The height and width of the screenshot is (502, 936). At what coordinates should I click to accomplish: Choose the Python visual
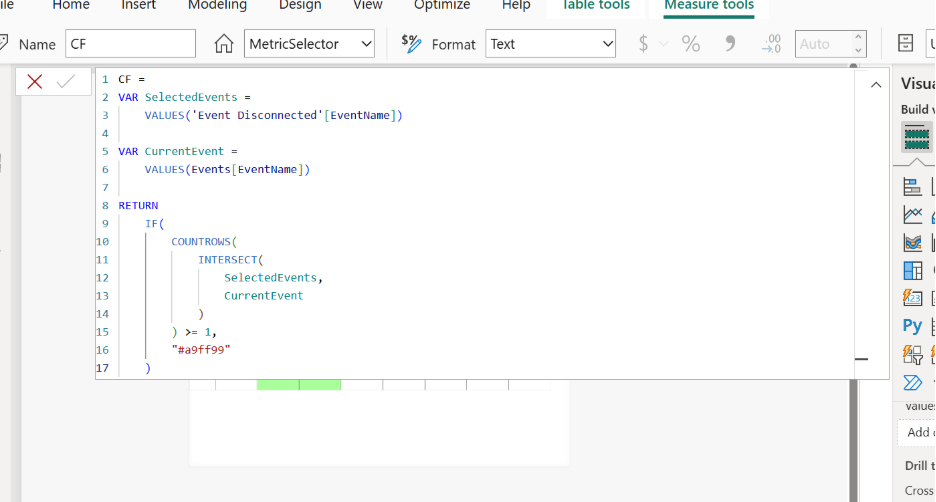coord(912,326)
